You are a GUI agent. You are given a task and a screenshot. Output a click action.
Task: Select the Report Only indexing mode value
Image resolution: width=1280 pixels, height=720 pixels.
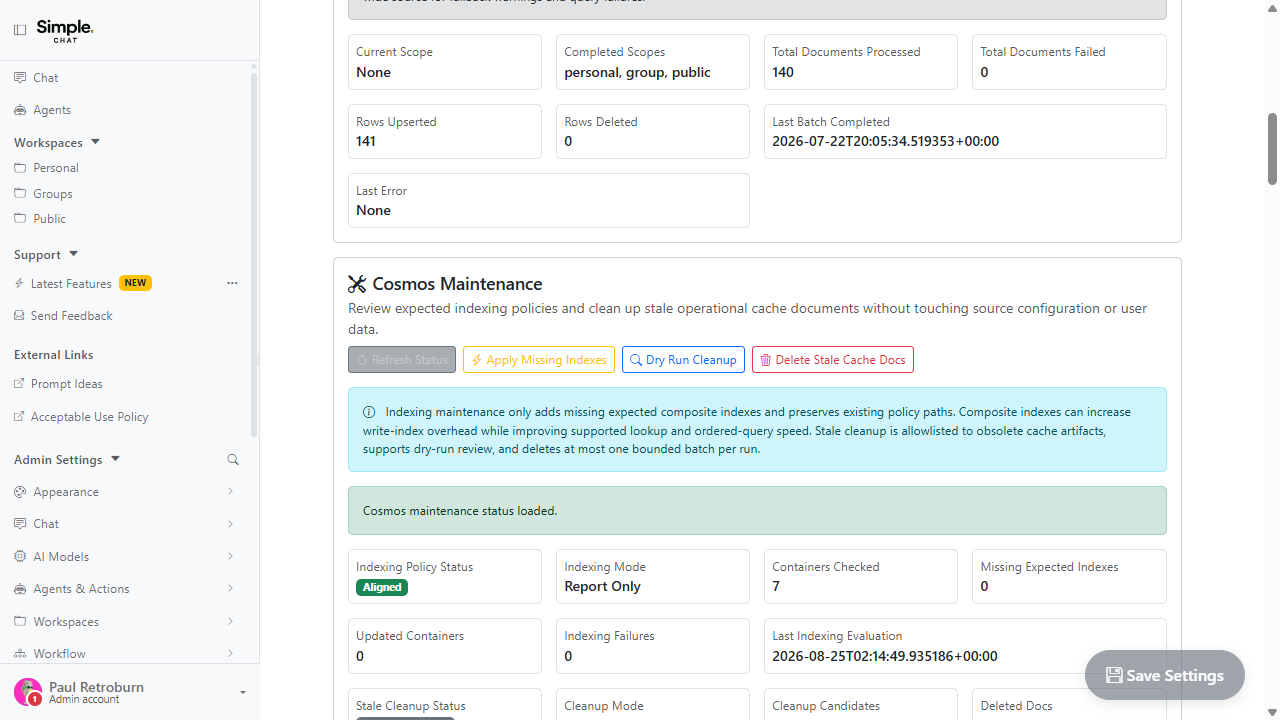click(x=602, y=587)
